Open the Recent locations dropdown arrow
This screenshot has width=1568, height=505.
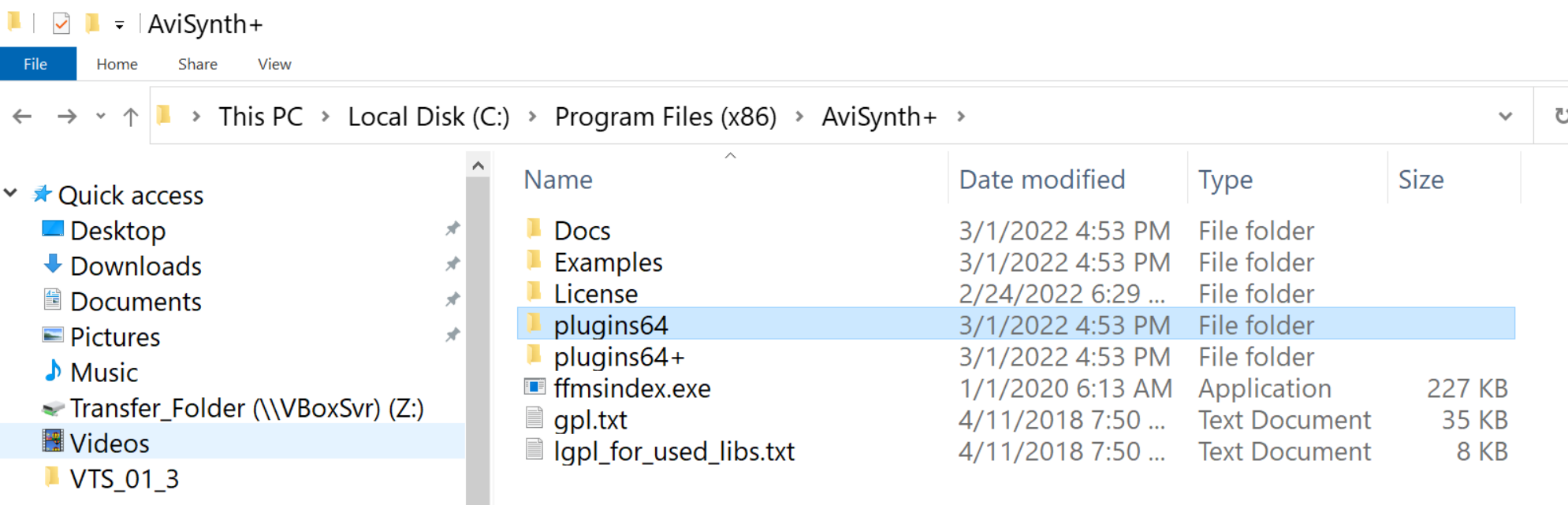click(100, 117)
